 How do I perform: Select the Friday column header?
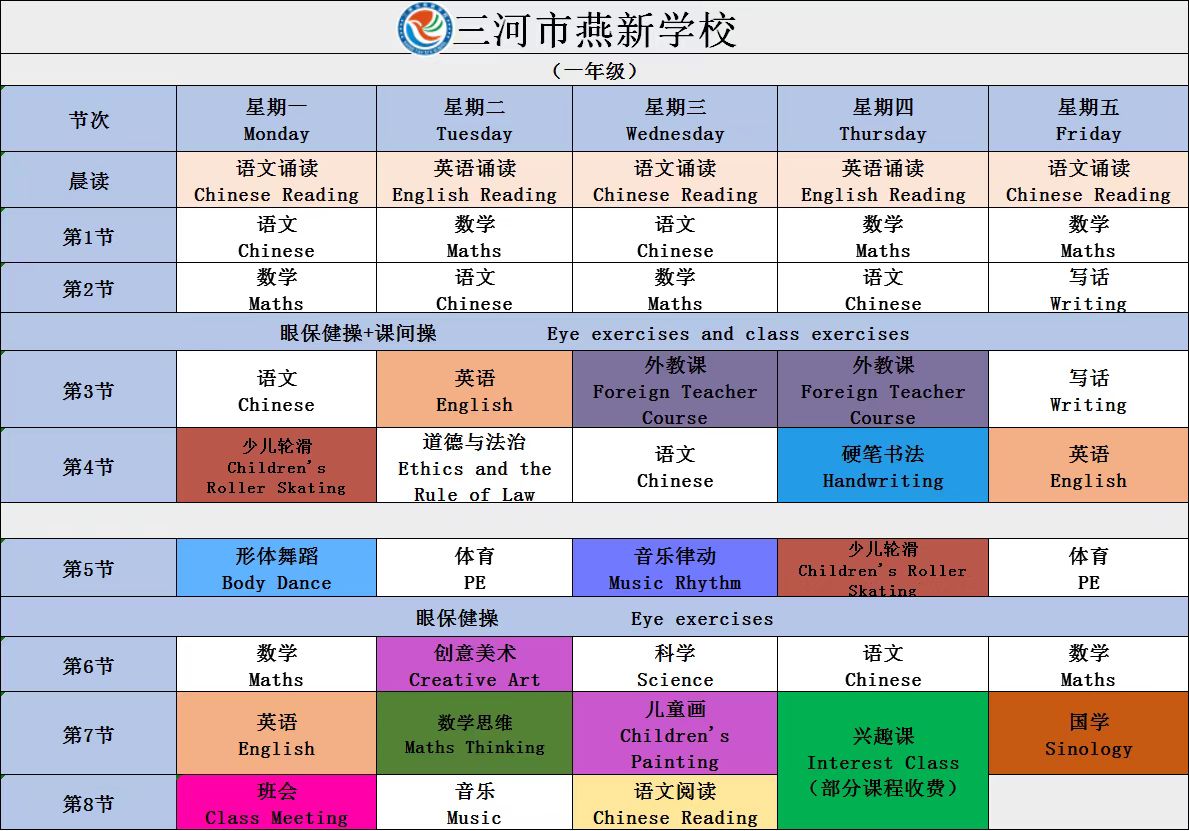coord(1088,120)
